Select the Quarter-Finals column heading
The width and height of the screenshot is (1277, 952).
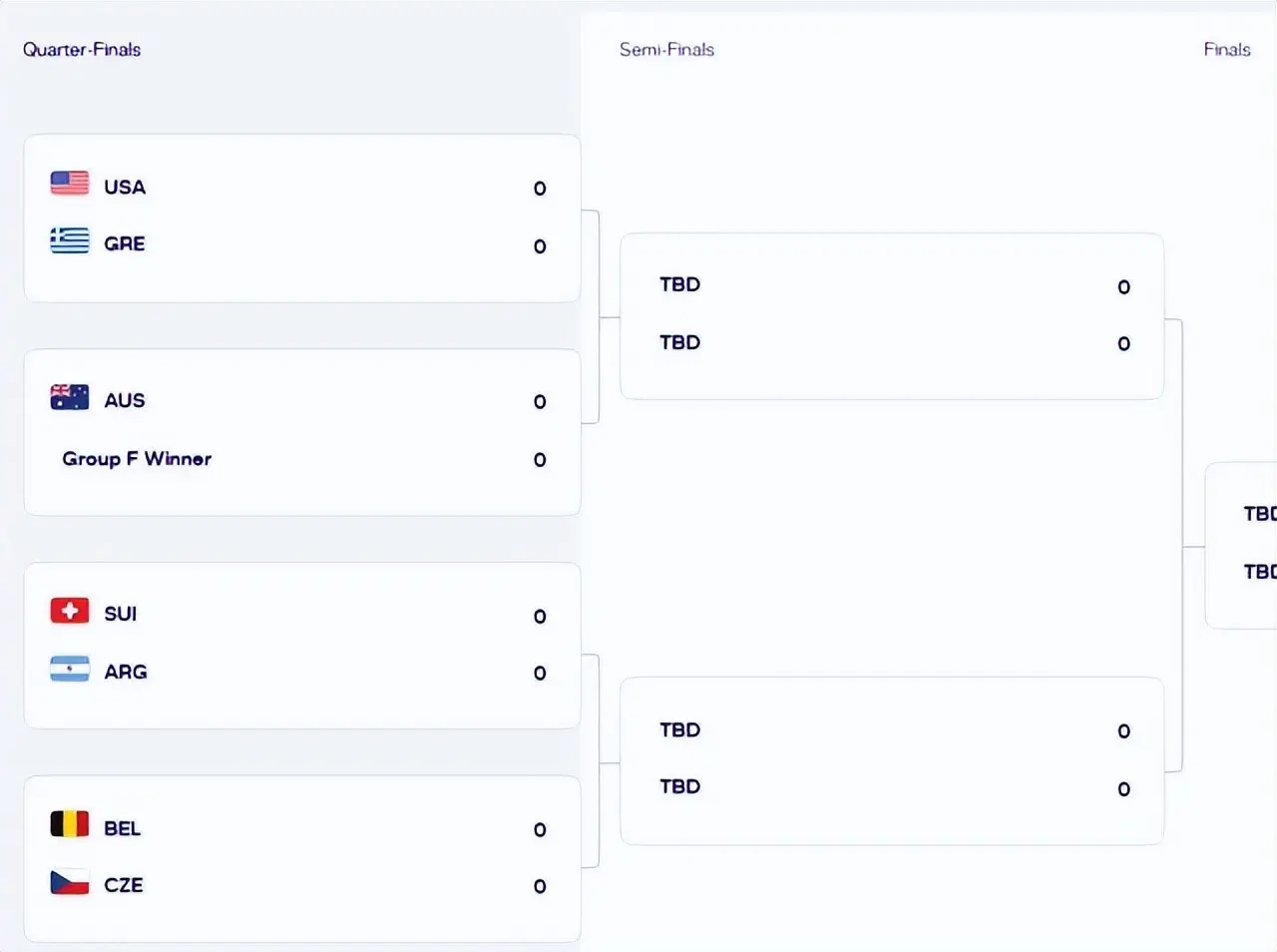pyautogui.click(x=82, y=50)
